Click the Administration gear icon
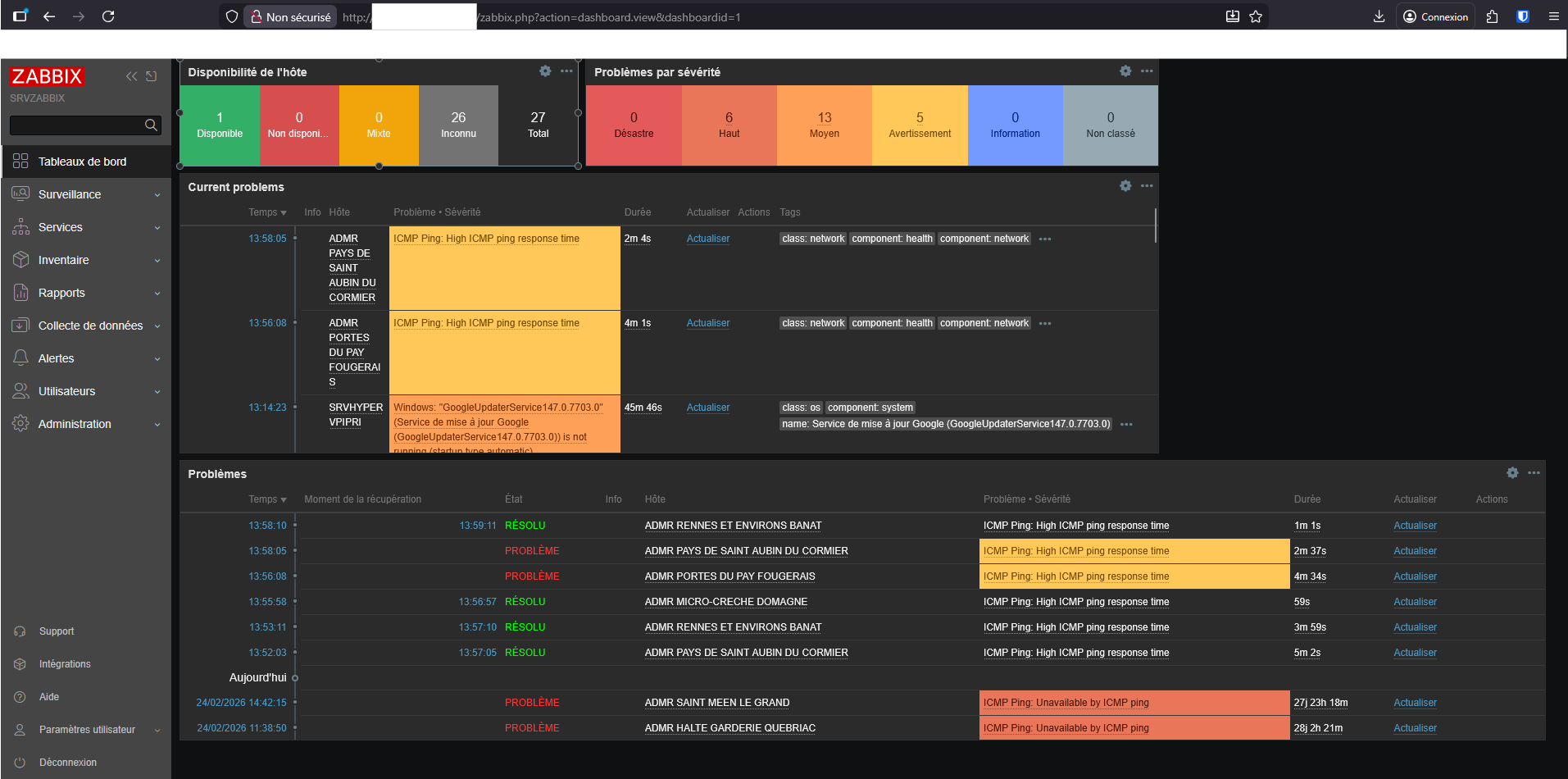This screenshot has width=1568, height=779. tap(20, 423)
